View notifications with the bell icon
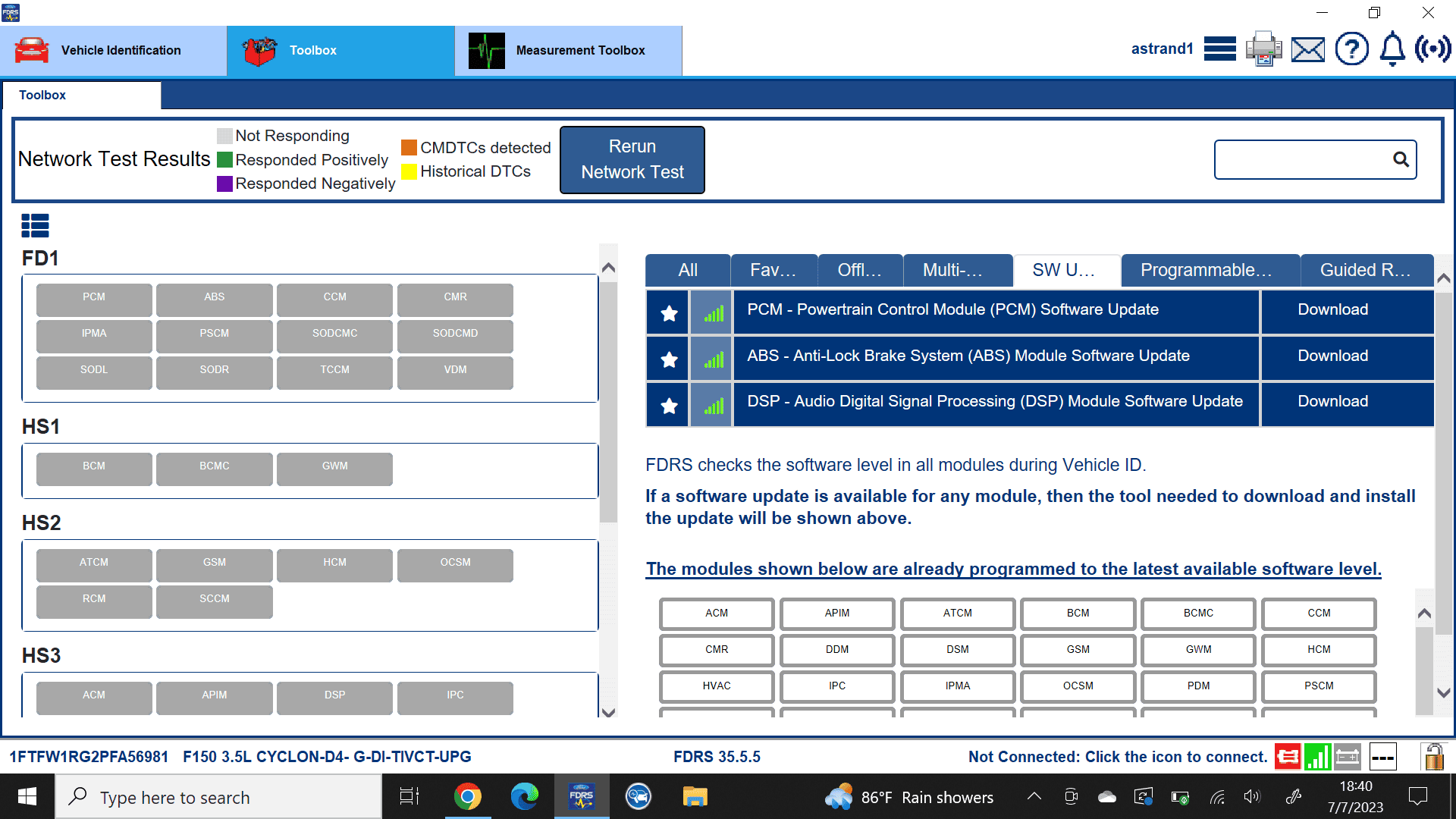This screenshot has height=819, width=1456. (1392, 49)
